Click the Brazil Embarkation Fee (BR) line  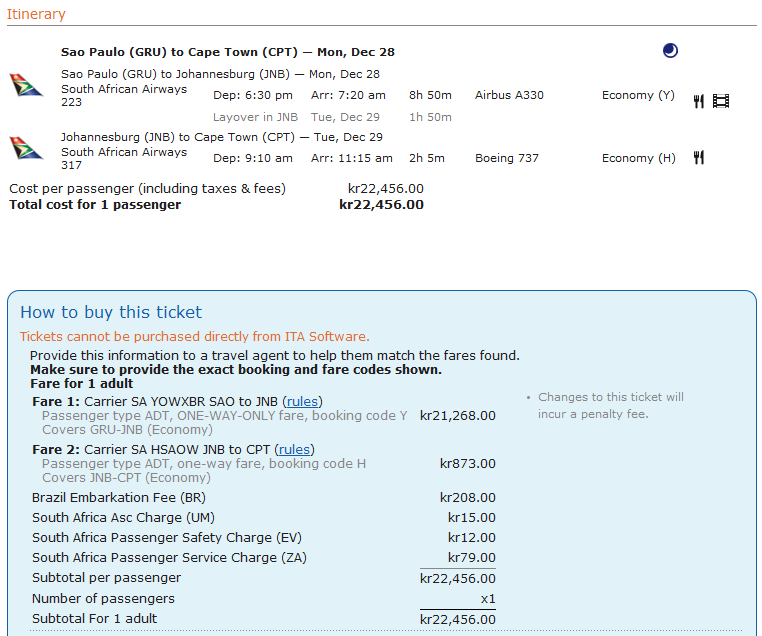[119, 497]
